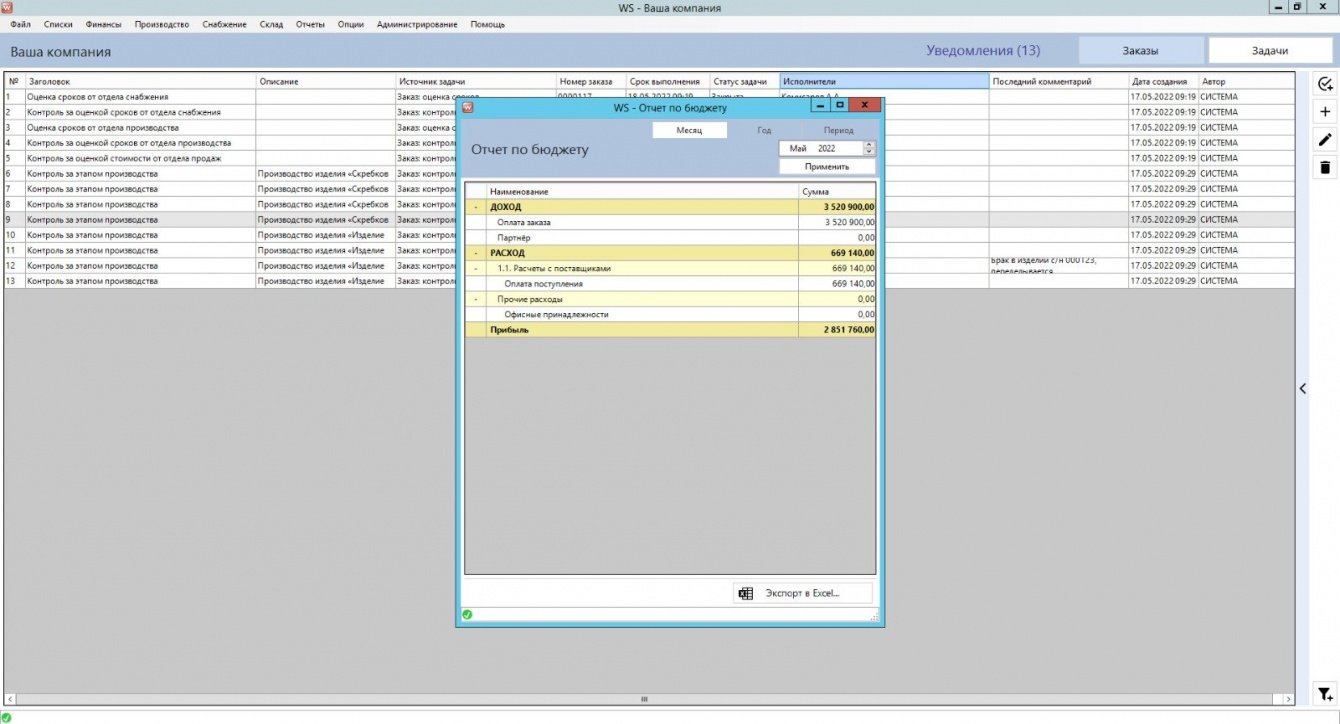Image resolution: width=1340 pixels, height=724 pixels.
Task: Click the WS icon in the budget report title bar
Action: click(x=467, y=106)
